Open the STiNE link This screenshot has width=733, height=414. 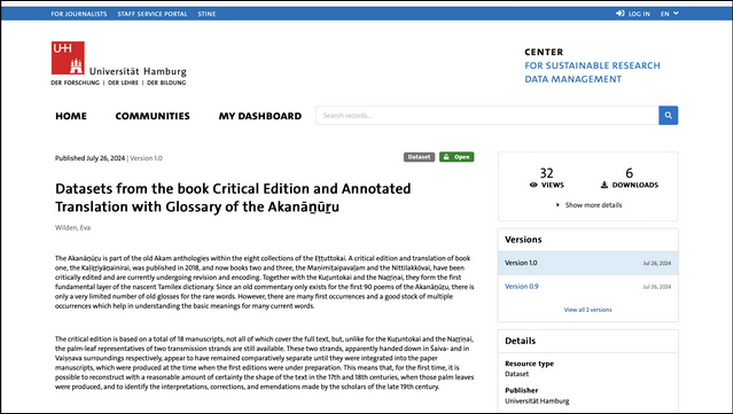205,14
